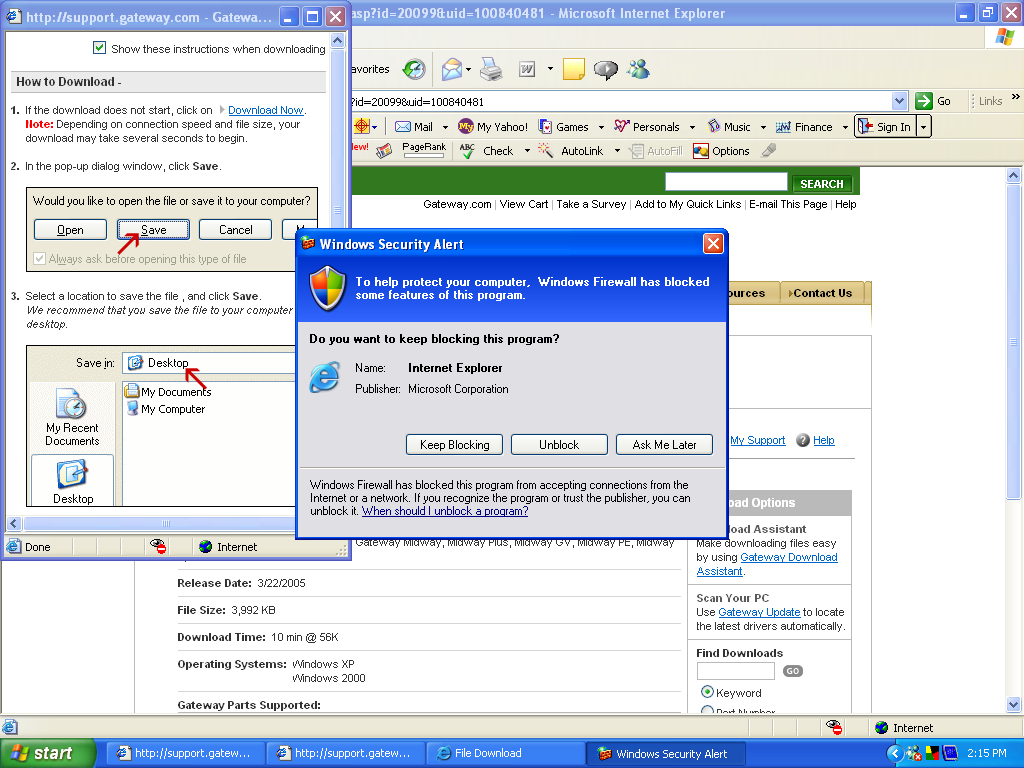Click the Games toolbar button

coord(565,127)
